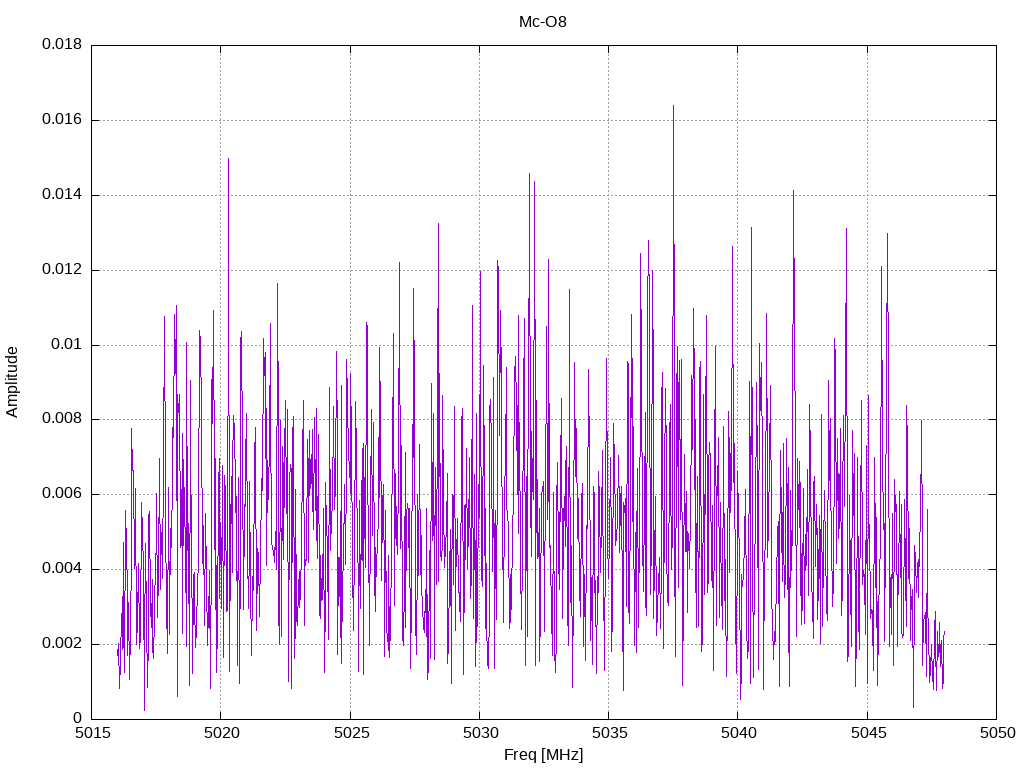Screen dimensions: 1024x768
Task: Click the 0.008 y-axis tick label
Action: [62, 419]
